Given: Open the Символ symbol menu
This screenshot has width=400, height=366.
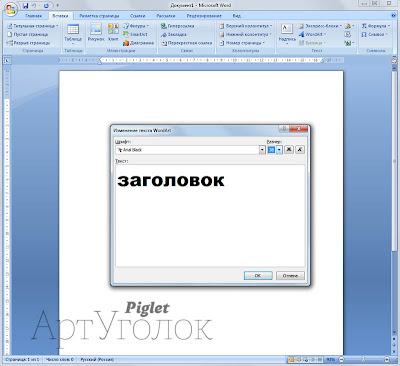Looking at the screenshot, I should click(x=375, y=34).
